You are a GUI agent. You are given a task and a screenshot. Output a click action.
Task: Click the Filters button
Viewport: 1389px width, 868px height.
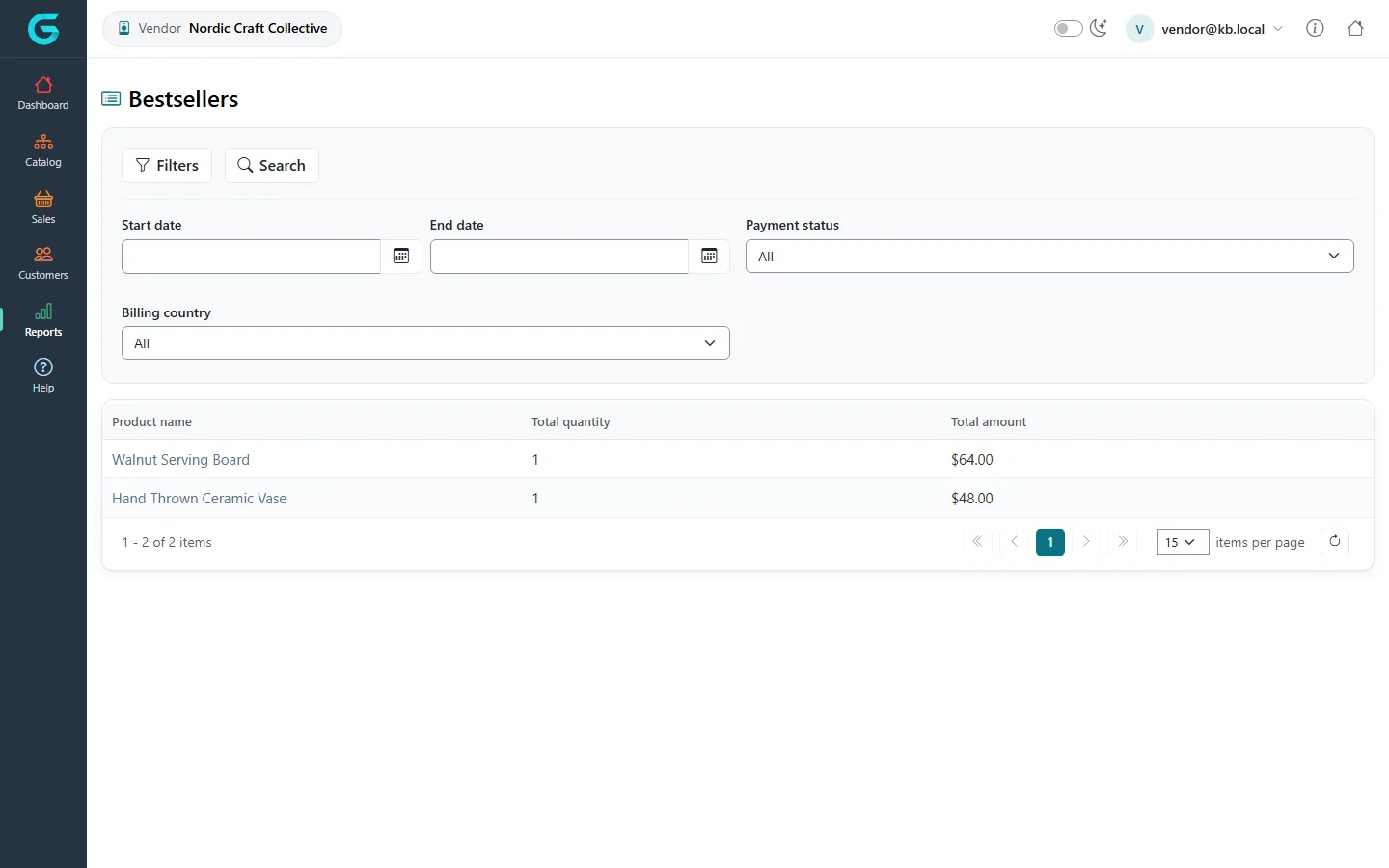point(167,165)
